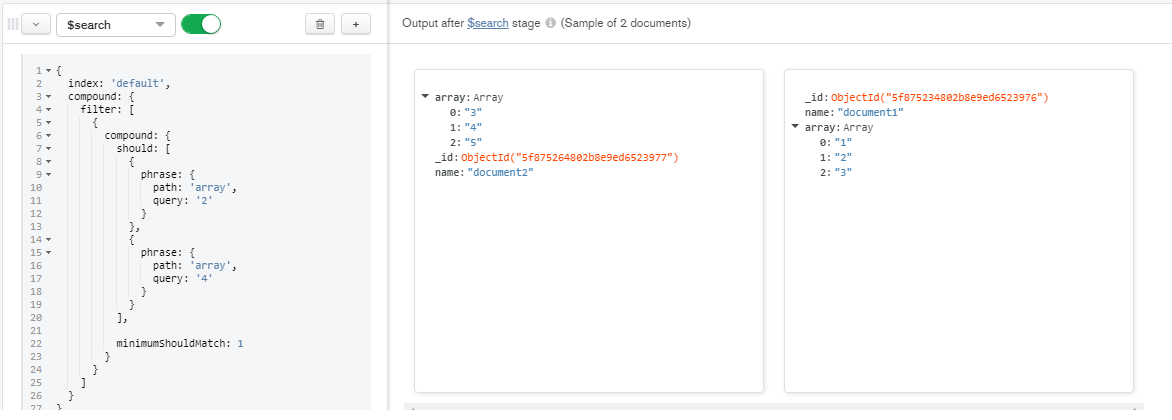This screenshot has width=1172, height=420.
Task: Toggle the $search stage enabled switch
Action: pyautogui.click(x=201, y=24)
